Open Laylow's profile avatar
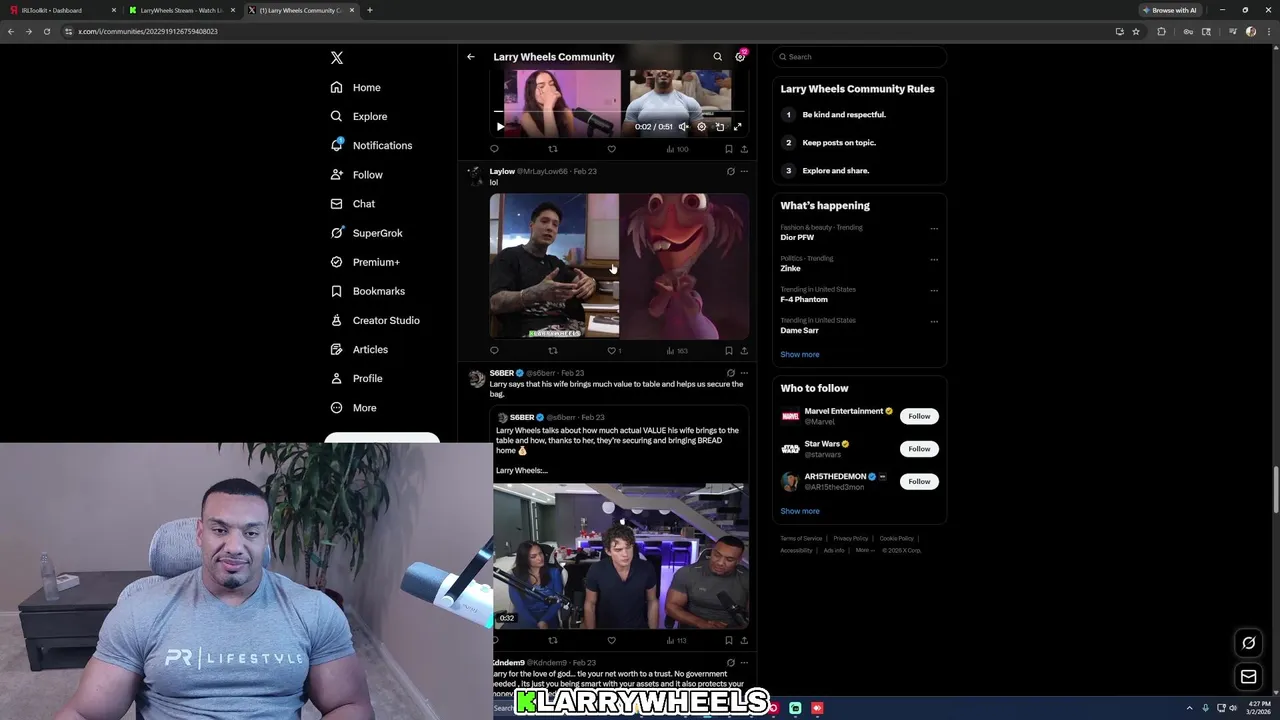Viewport: 1280px width, 720px height. coord(476,175)
